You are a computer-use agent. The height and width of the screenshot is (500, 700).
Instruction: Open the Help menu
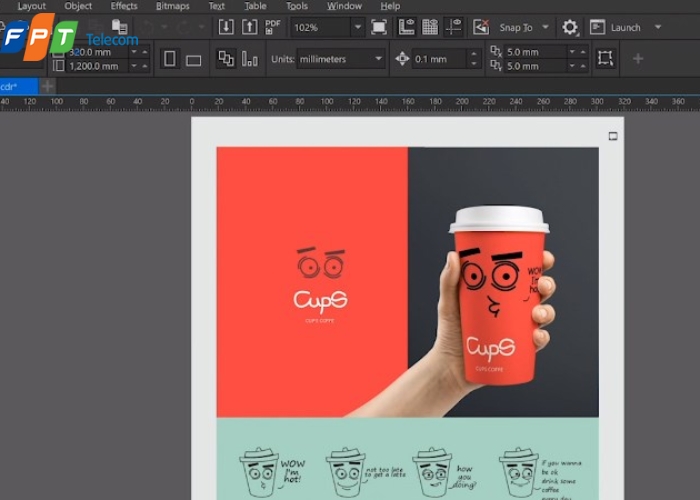tap(390, 6)
